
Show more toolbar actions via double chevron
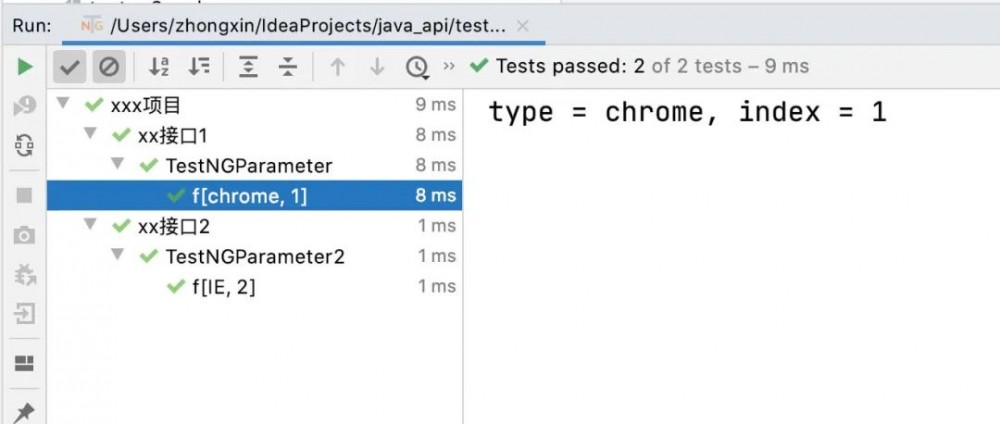(449, 67)
